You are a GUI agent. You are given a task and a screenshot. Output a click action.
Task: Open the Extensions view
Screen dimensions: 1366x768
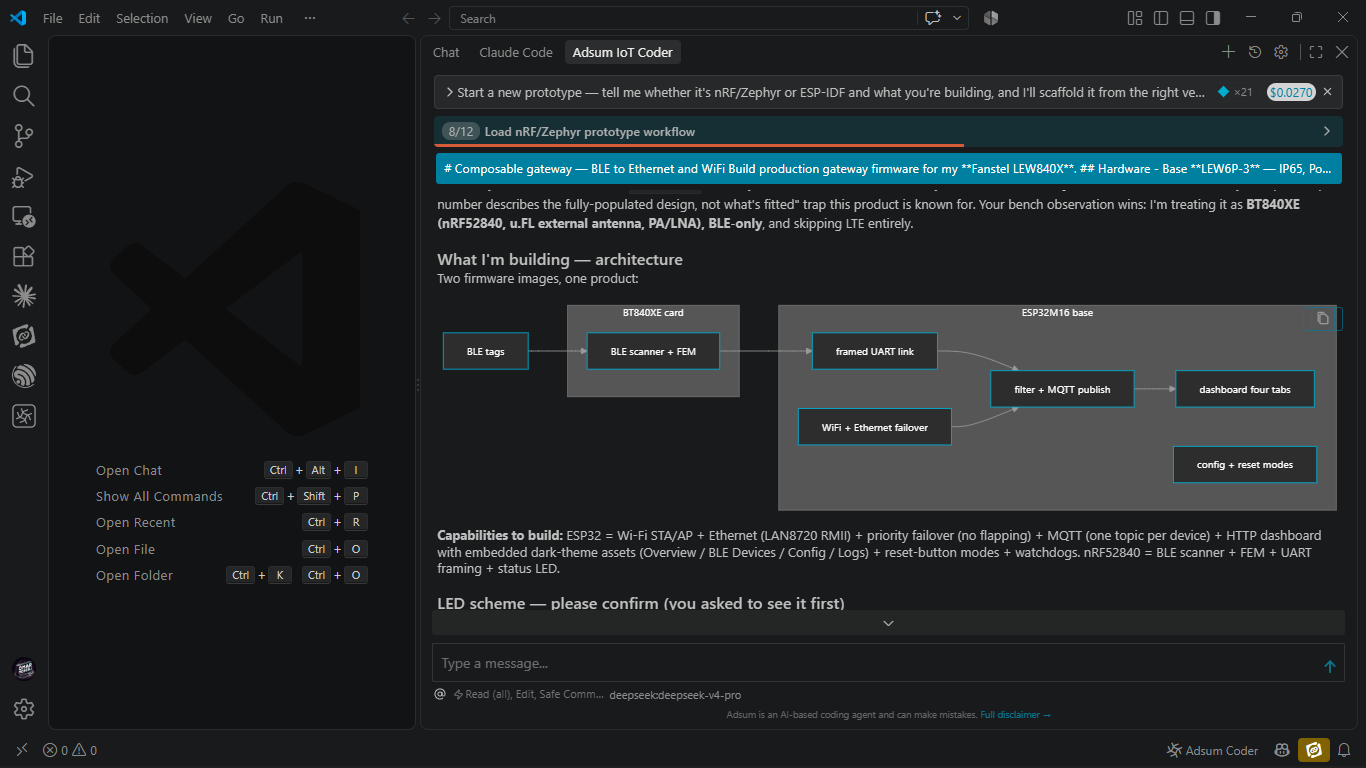coord(23,256)
